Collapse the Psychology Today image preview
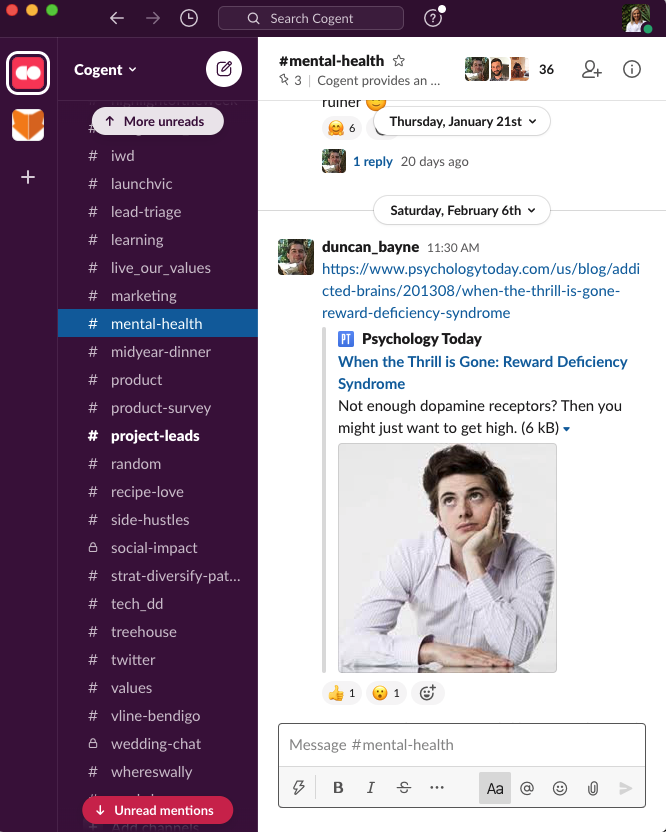This screenshot has width=666, height=832. (567, 429)
